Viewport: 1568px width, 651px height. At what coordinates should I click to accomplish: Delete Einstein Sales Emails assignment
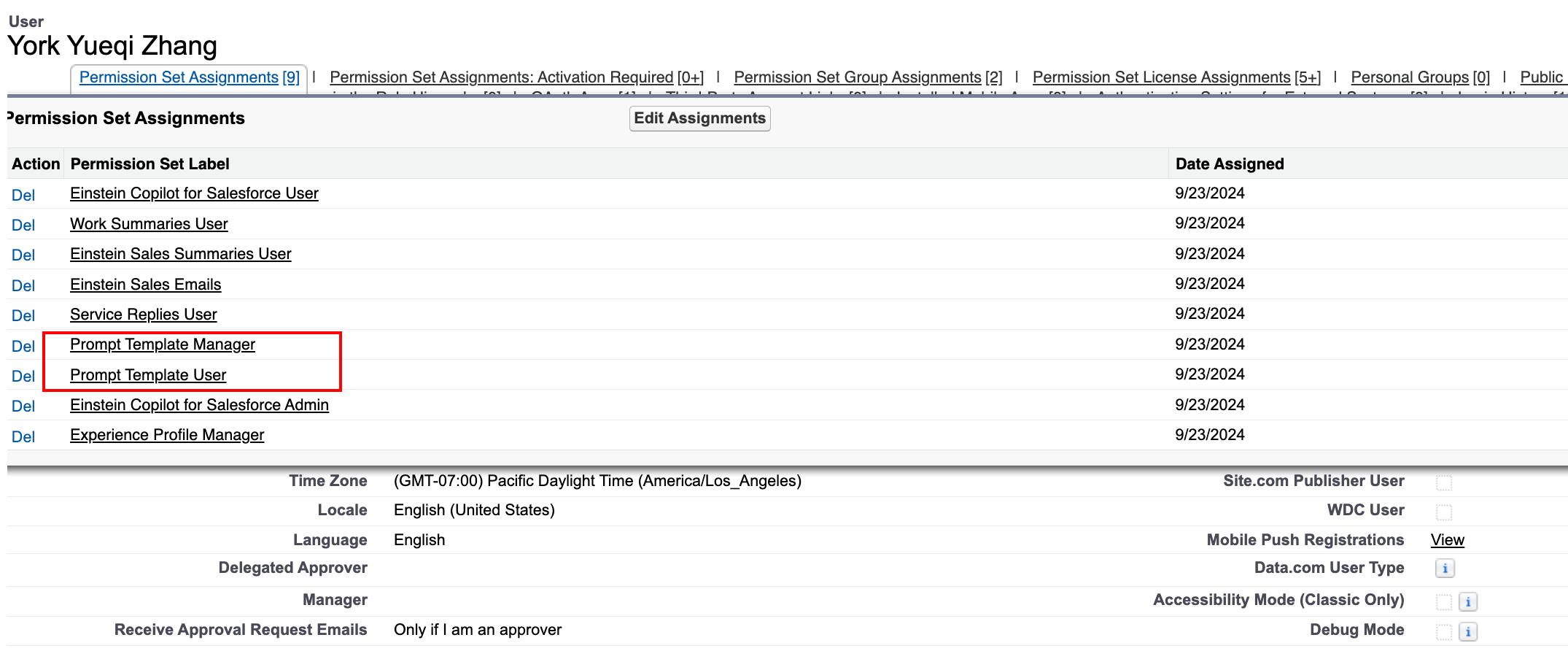[x=23, y=285]
